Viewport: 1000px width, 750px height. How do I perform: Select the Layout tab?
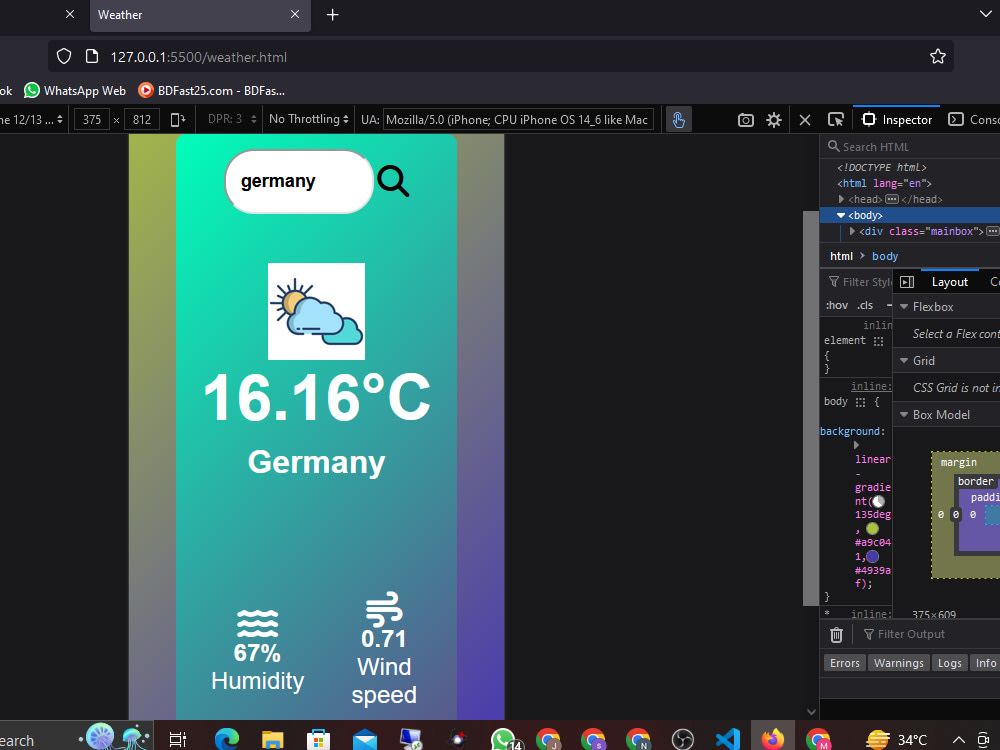949,281
